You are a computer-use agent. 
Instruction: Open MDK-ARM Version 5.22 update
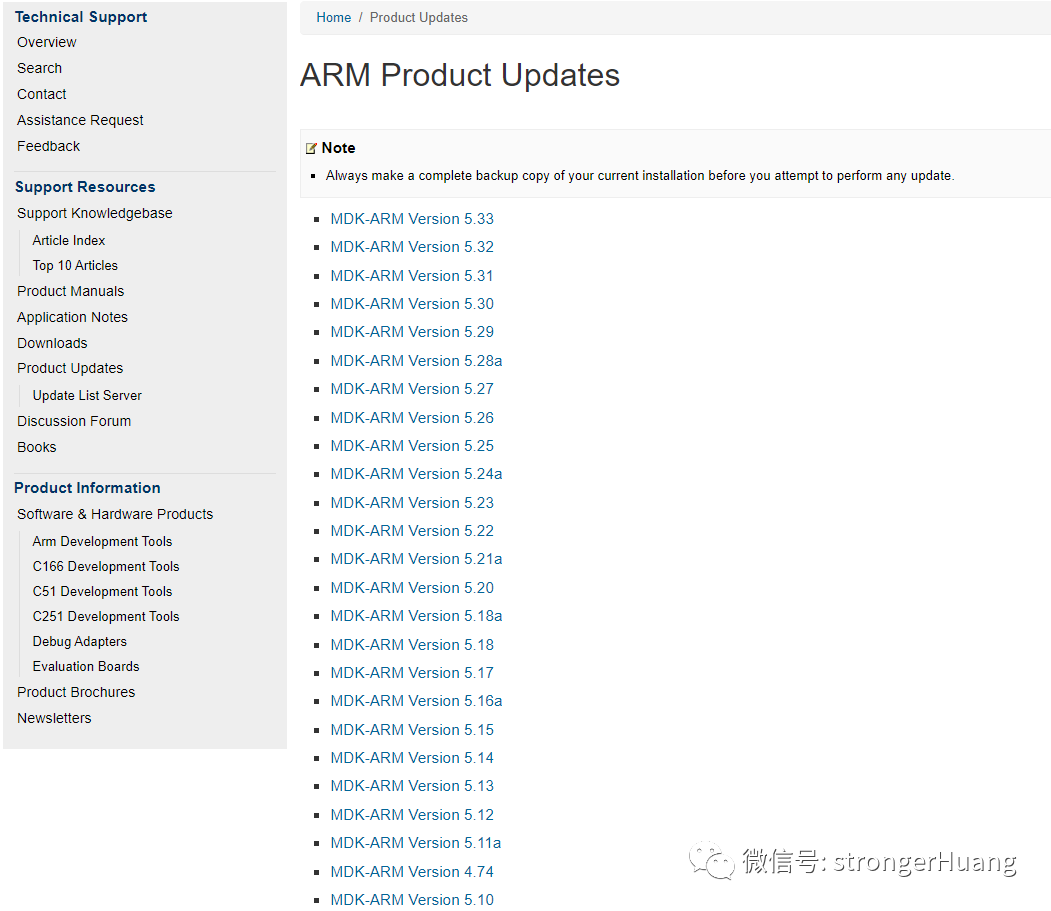pos(412,531)
